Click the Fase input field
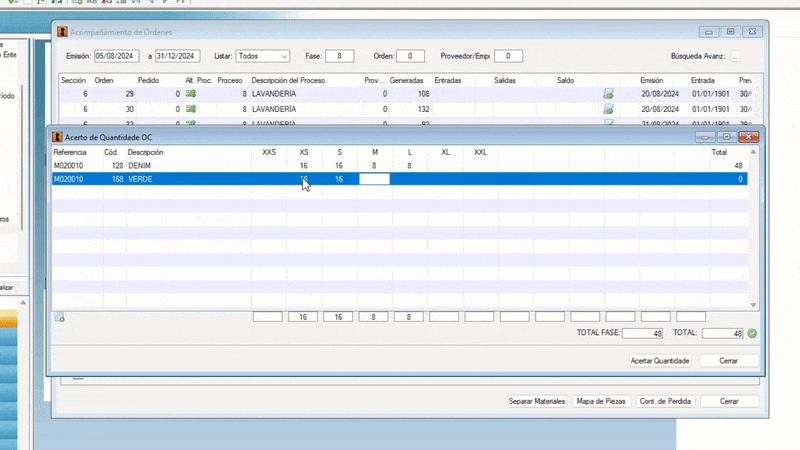 tap(339, 56)
